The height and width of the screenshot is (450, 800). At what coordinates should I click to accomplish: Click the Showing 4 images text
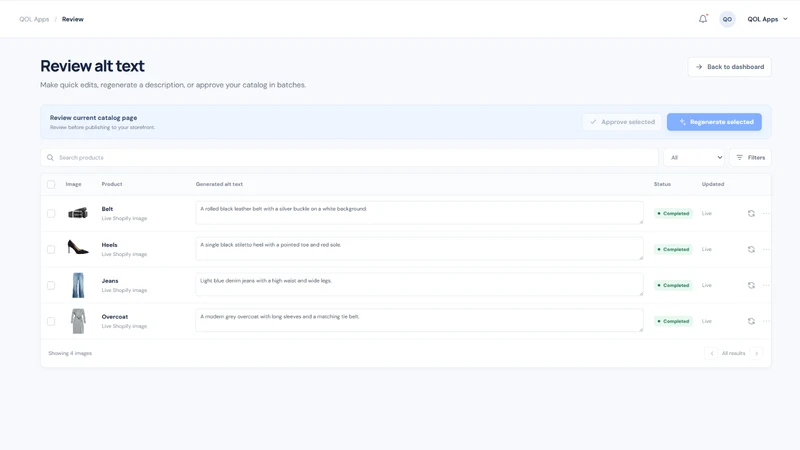click(70, 353)
